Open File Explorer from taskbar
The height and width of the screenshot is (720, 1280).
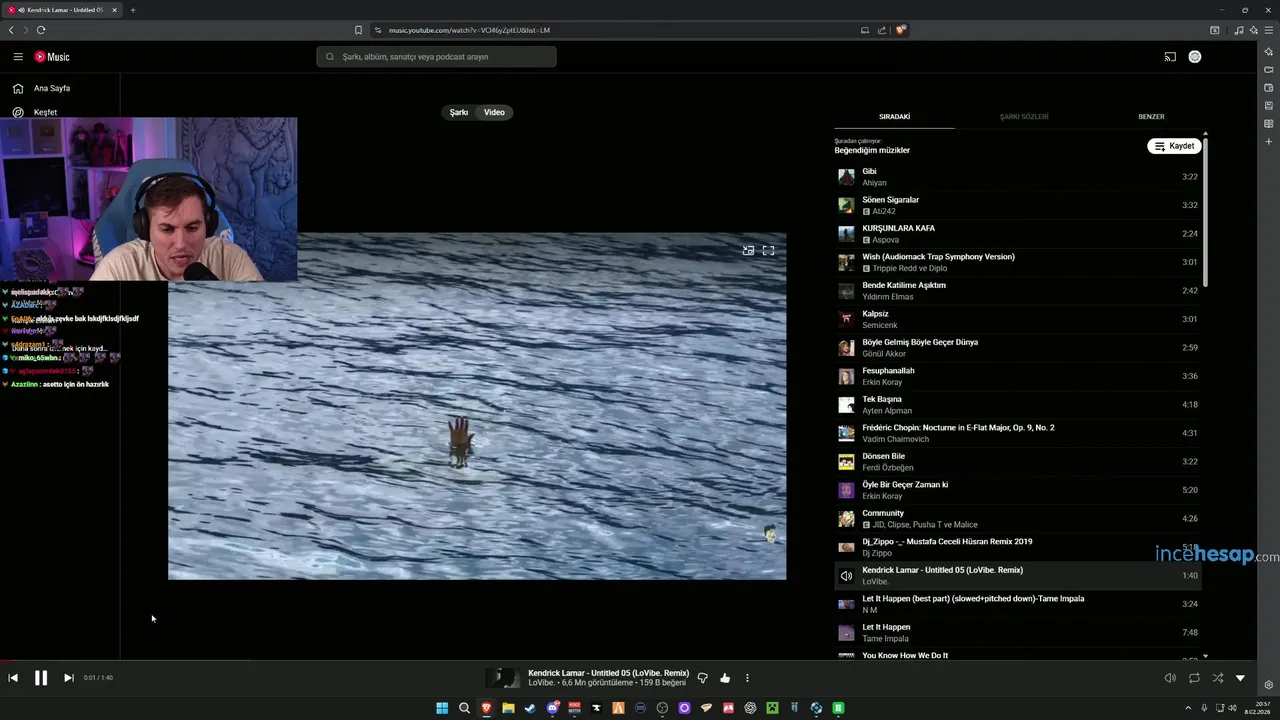508,708
